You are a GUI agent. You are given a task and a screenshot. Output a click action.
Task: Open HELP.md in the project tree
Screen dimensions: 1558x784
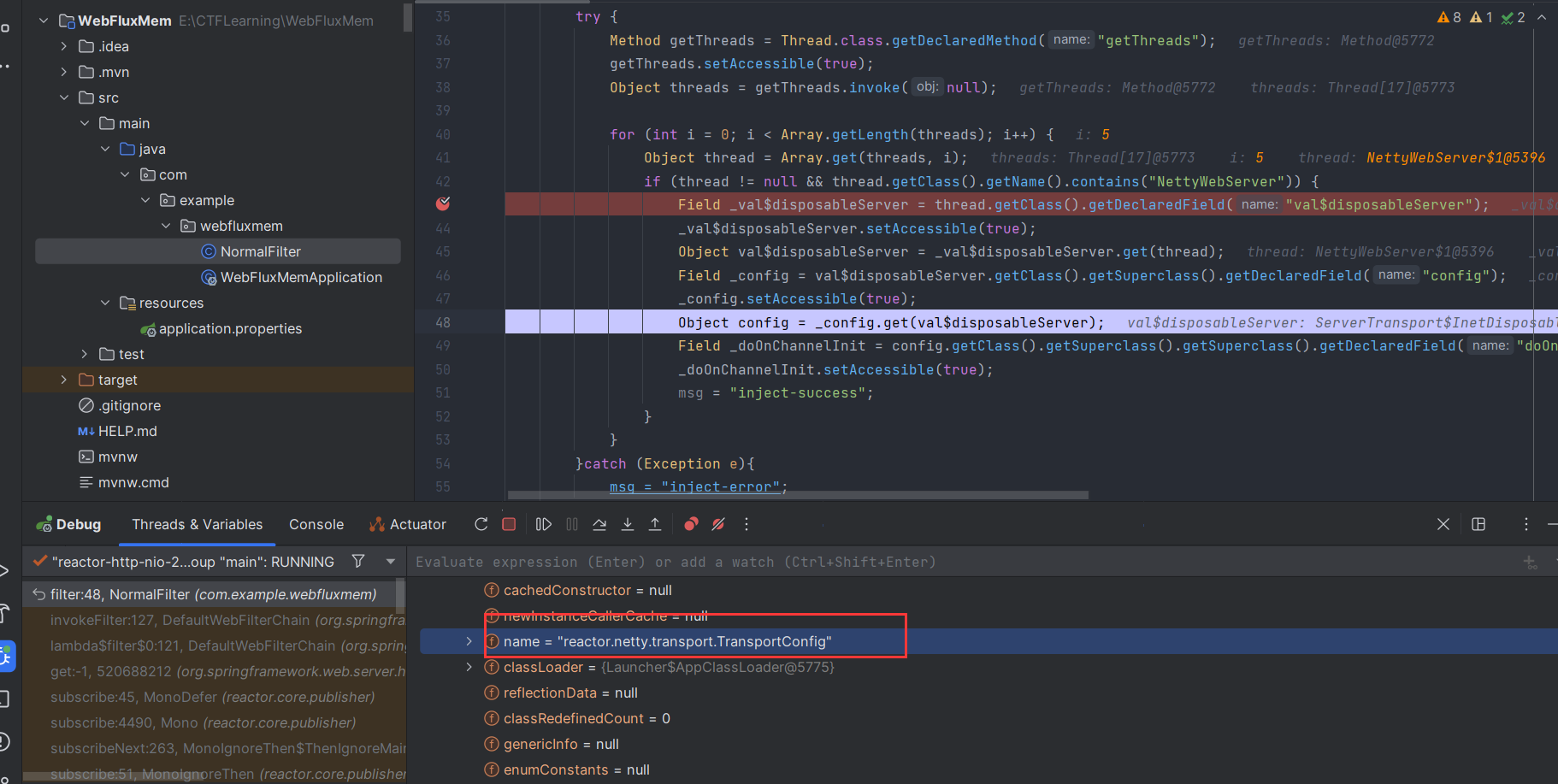[x=117, y=431]
